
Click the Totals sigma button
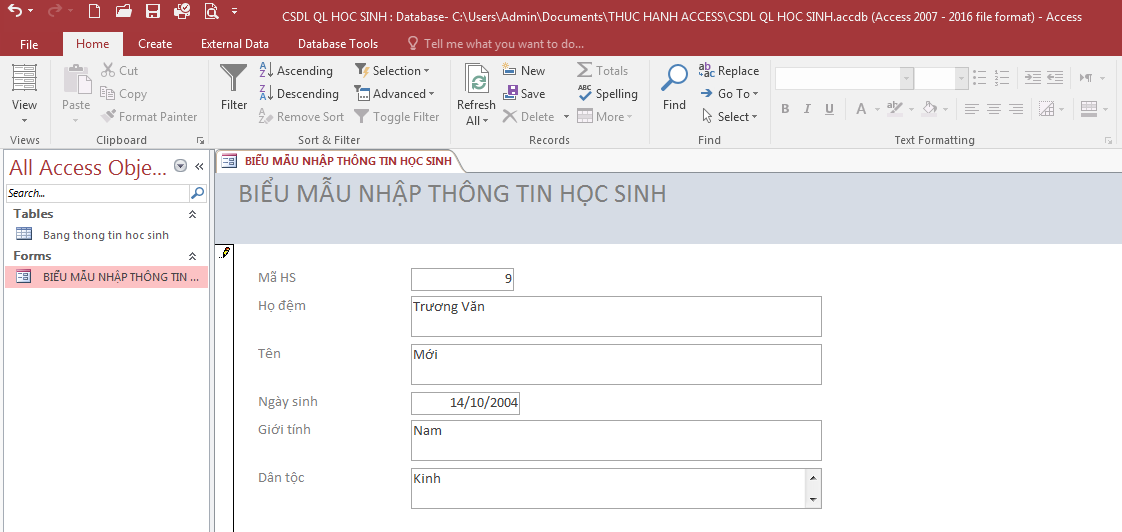point(603,70)
